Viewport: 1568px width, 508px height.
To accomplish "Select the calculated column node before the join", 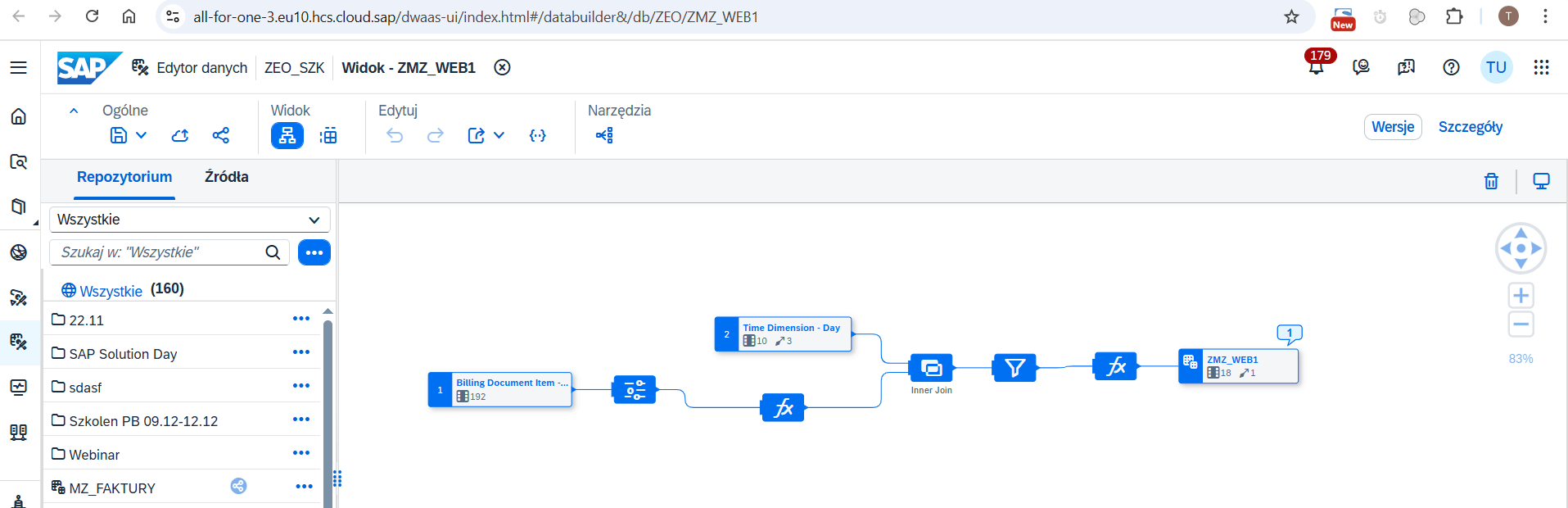I will click(x=783, y=407).
